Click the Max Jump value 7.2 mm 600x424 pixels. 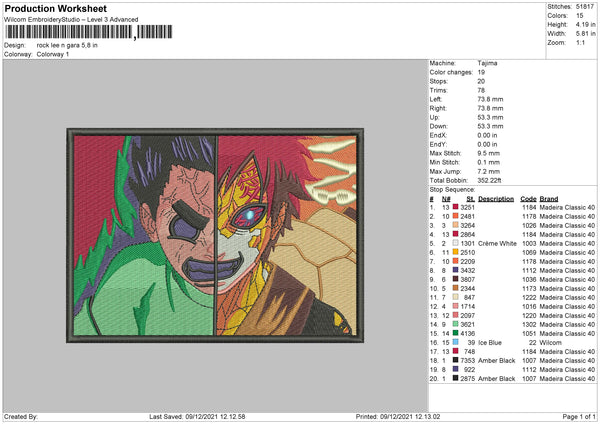(x=488, y=171)
